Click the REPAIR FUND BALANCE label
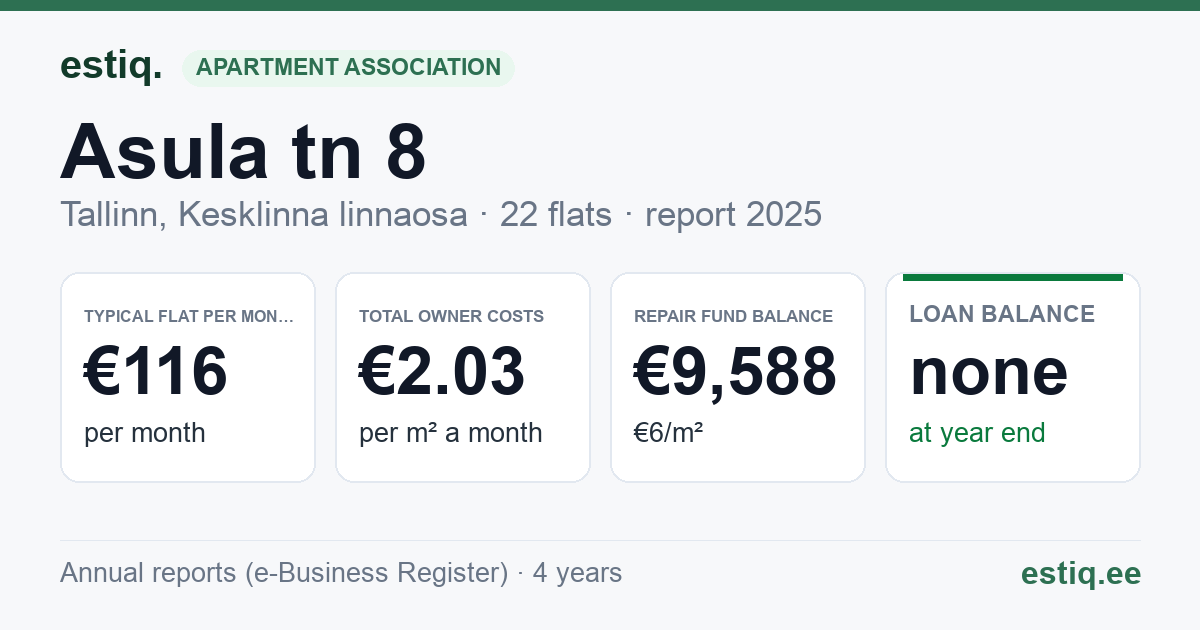The height and width of the screenshot is (630, 1200). 734,316
